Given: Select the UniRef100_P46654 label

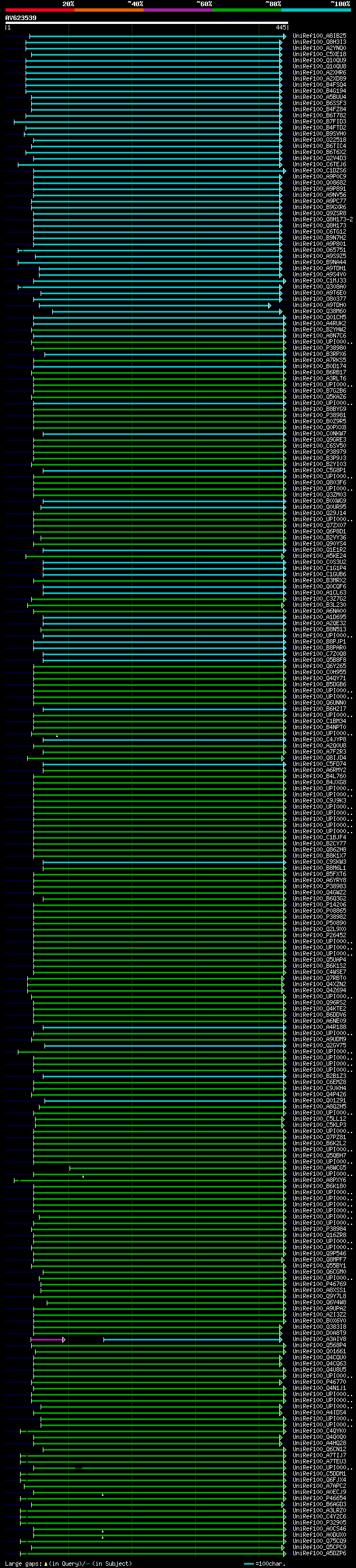Looking at the screenshot, I should [319, 1498].
